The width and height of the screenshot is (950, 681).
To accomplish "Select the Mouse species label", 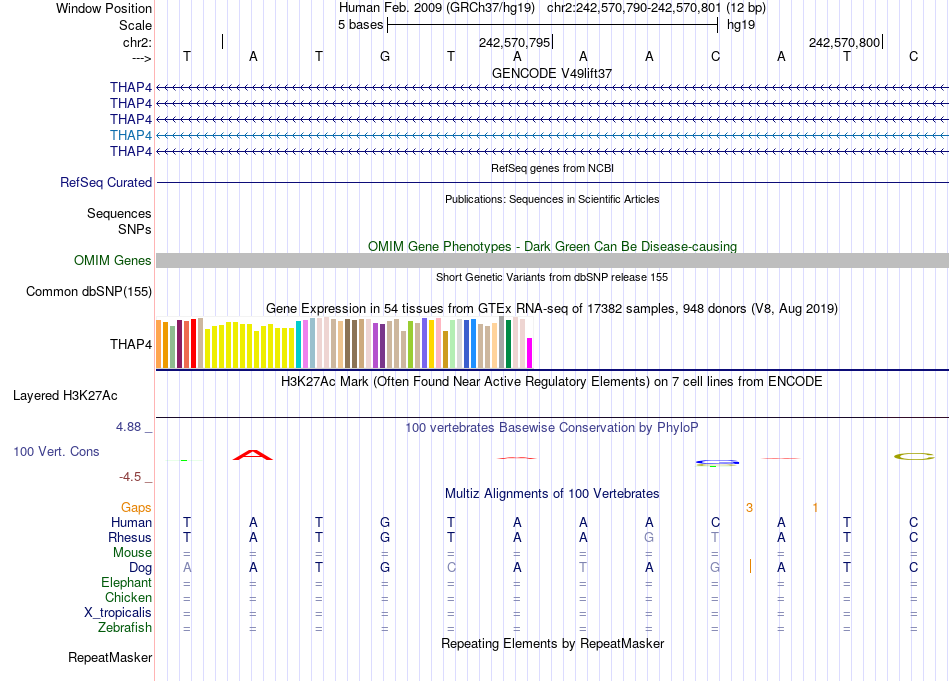I will (132, 553).
